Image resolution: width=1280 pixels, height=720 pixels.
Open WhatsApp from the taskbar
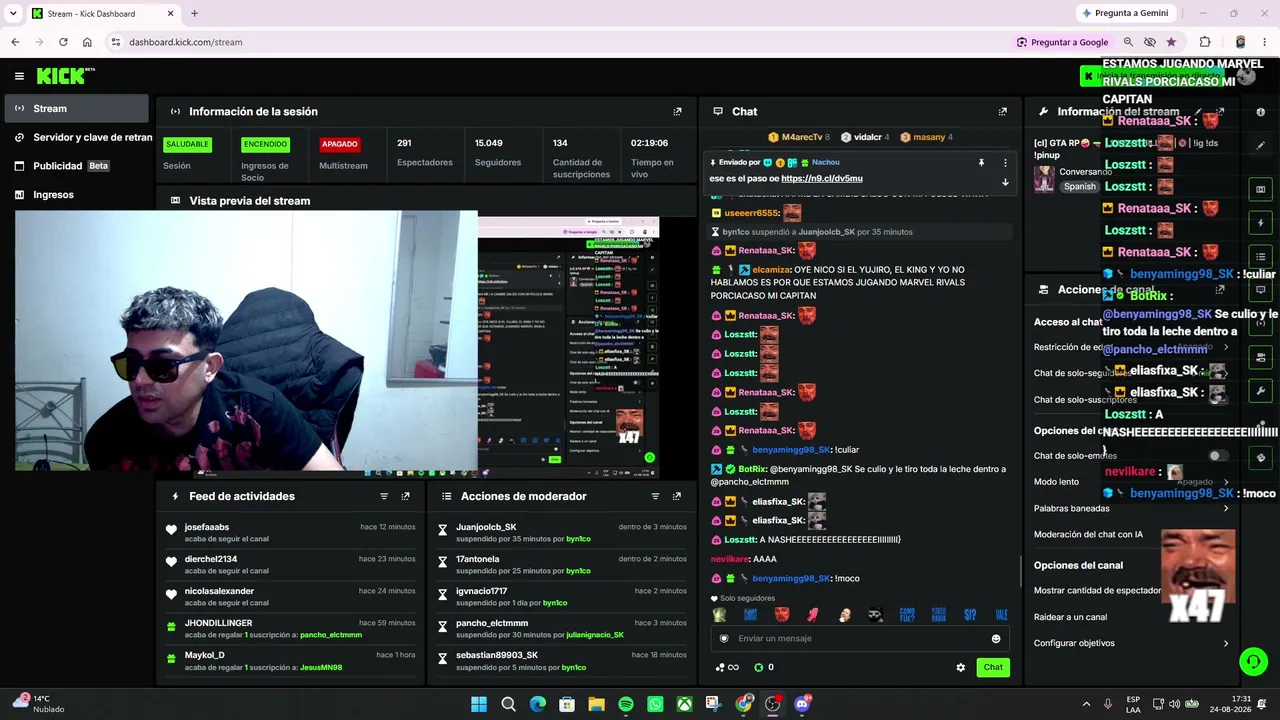click(655, 704)
